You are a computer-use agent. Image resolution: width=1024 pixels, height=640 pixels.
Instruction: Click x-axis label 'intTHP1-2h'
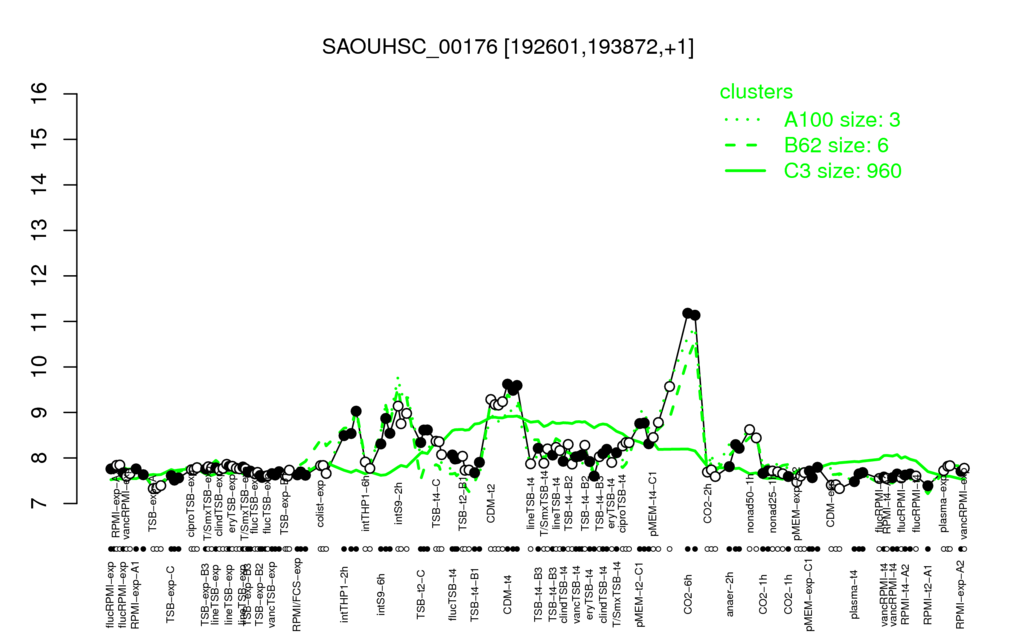[344, 594]
